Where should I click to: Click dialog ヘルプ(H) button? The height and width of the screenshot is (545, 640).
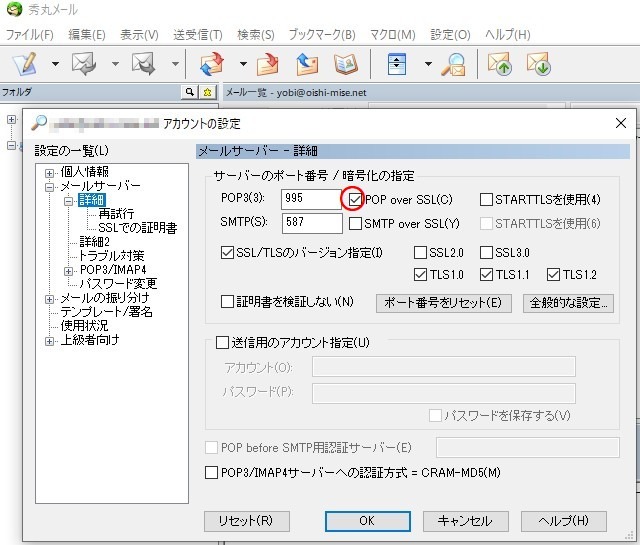point(563,521)
